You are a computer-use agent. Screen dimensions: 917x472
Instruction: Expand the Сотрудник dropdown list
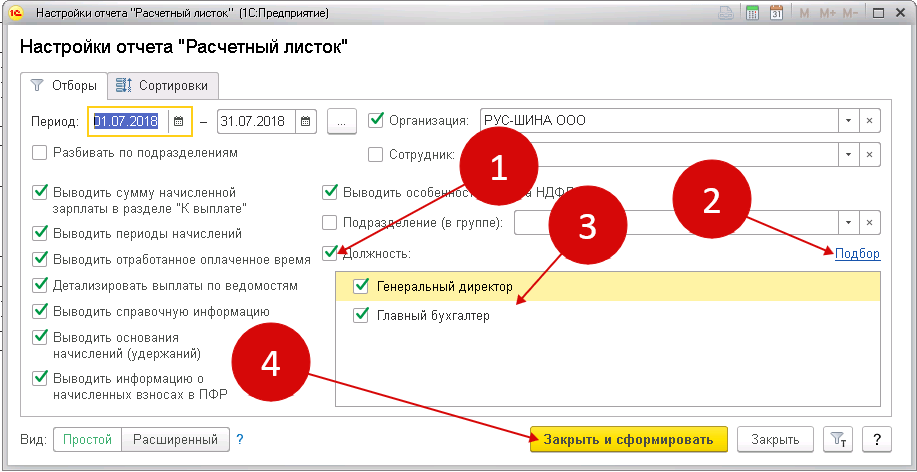point(848,154)
